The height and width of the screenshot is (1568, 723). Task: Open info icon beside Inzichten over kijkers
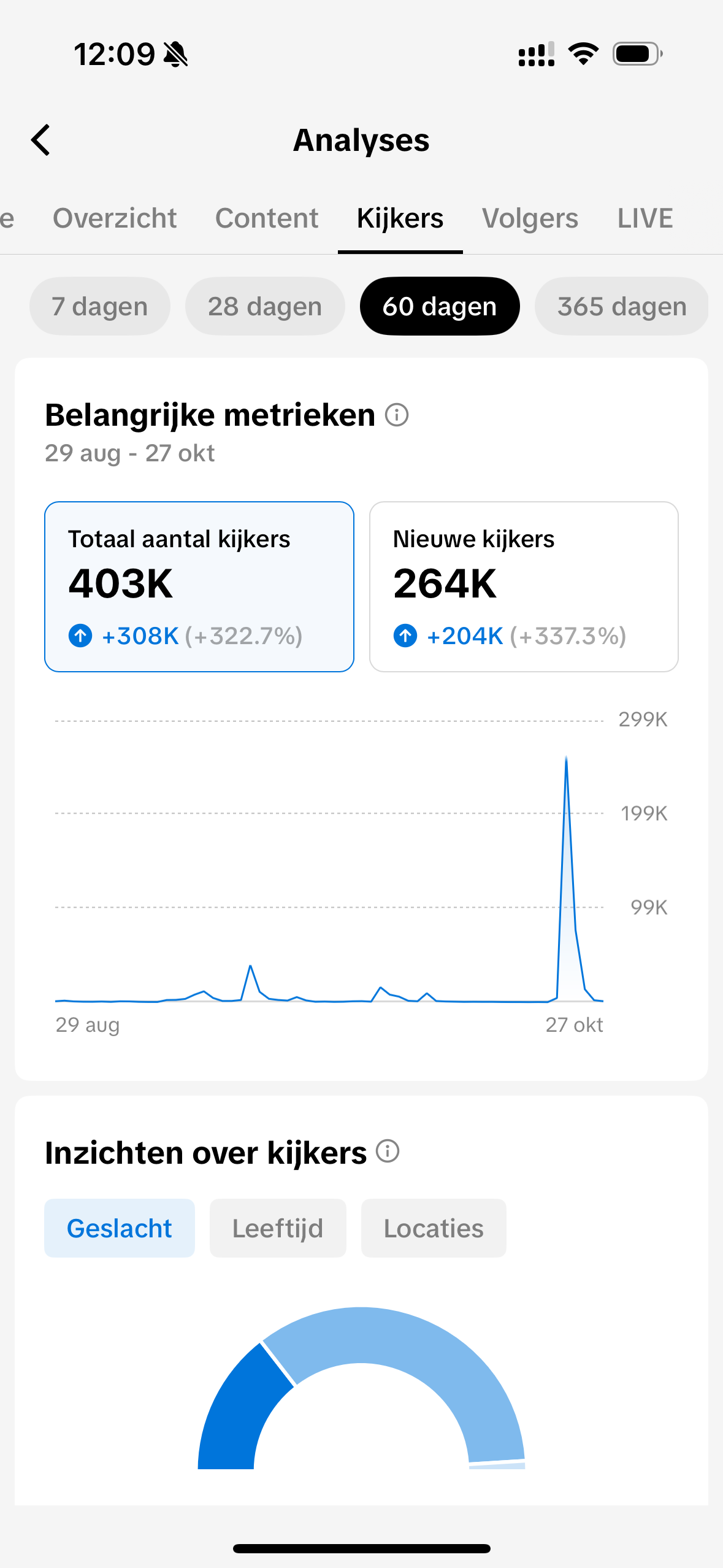point(388,1151)
